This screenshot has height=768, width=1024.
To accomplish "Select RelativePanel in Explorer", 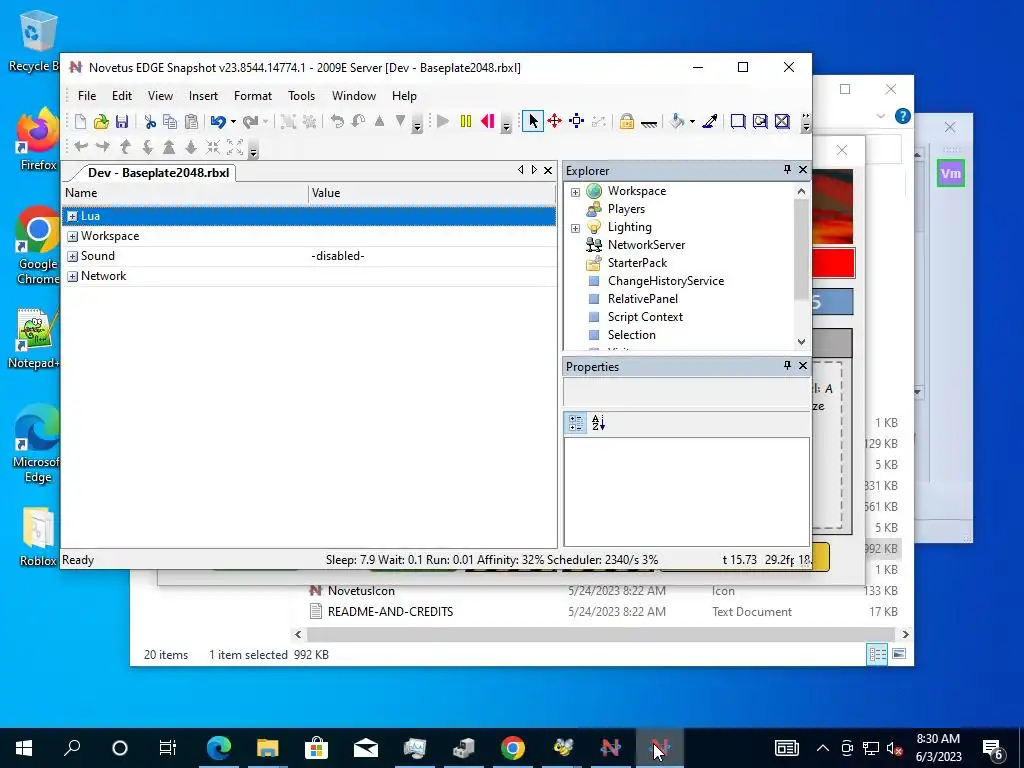I will [643, 298].
